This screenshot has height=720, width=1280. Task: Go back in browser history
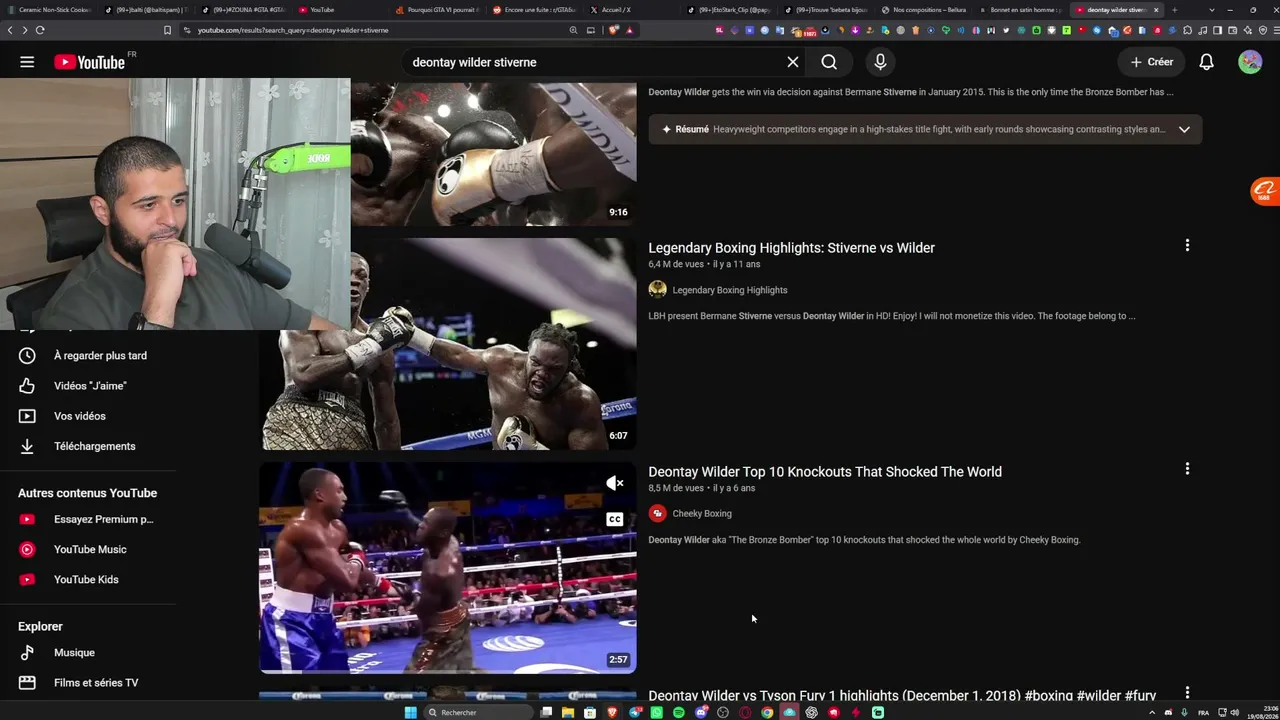tap(10, 30)
